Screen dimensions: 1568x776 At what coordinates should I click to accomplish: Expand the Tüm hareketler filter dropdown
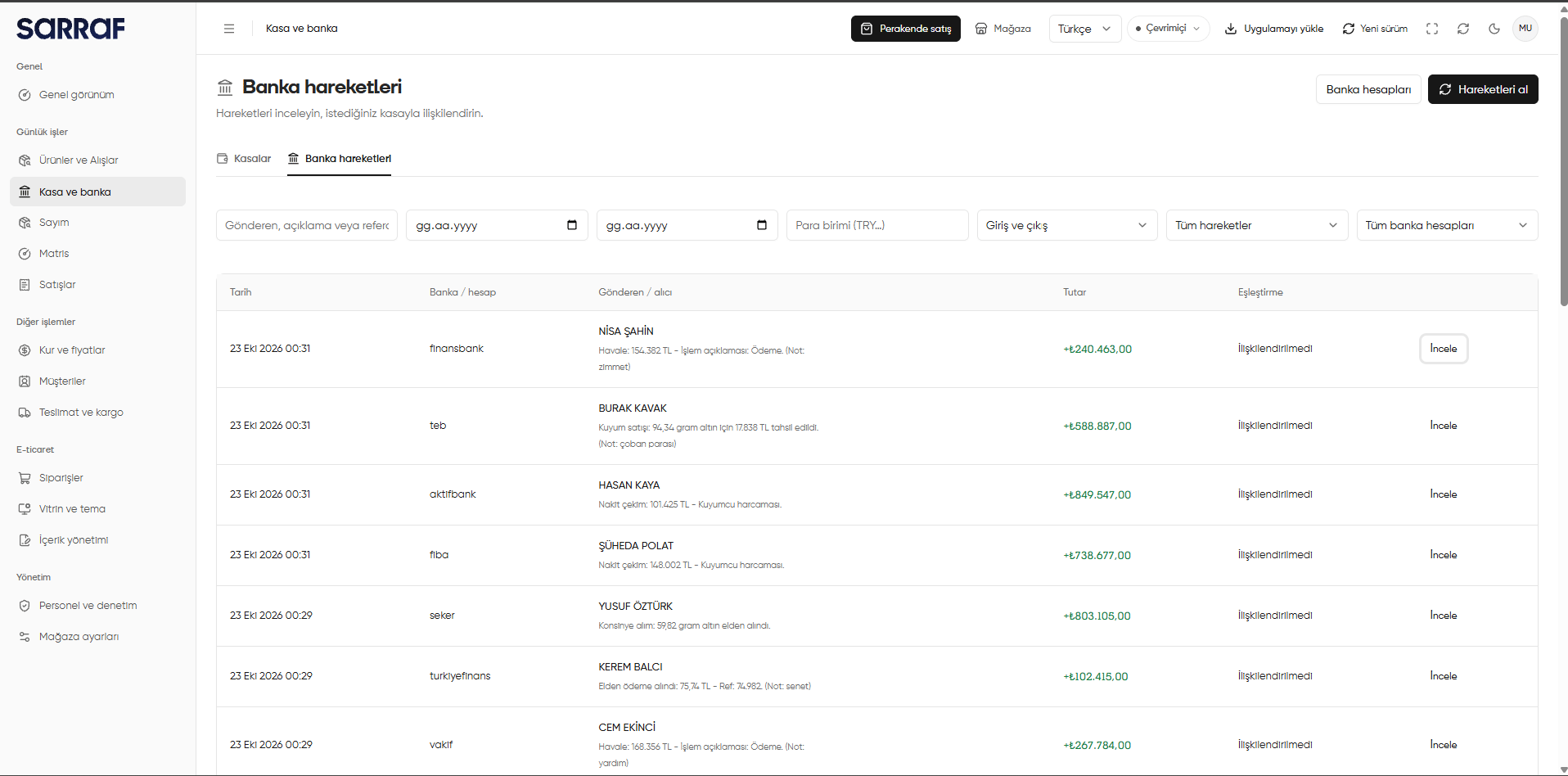1257,225
